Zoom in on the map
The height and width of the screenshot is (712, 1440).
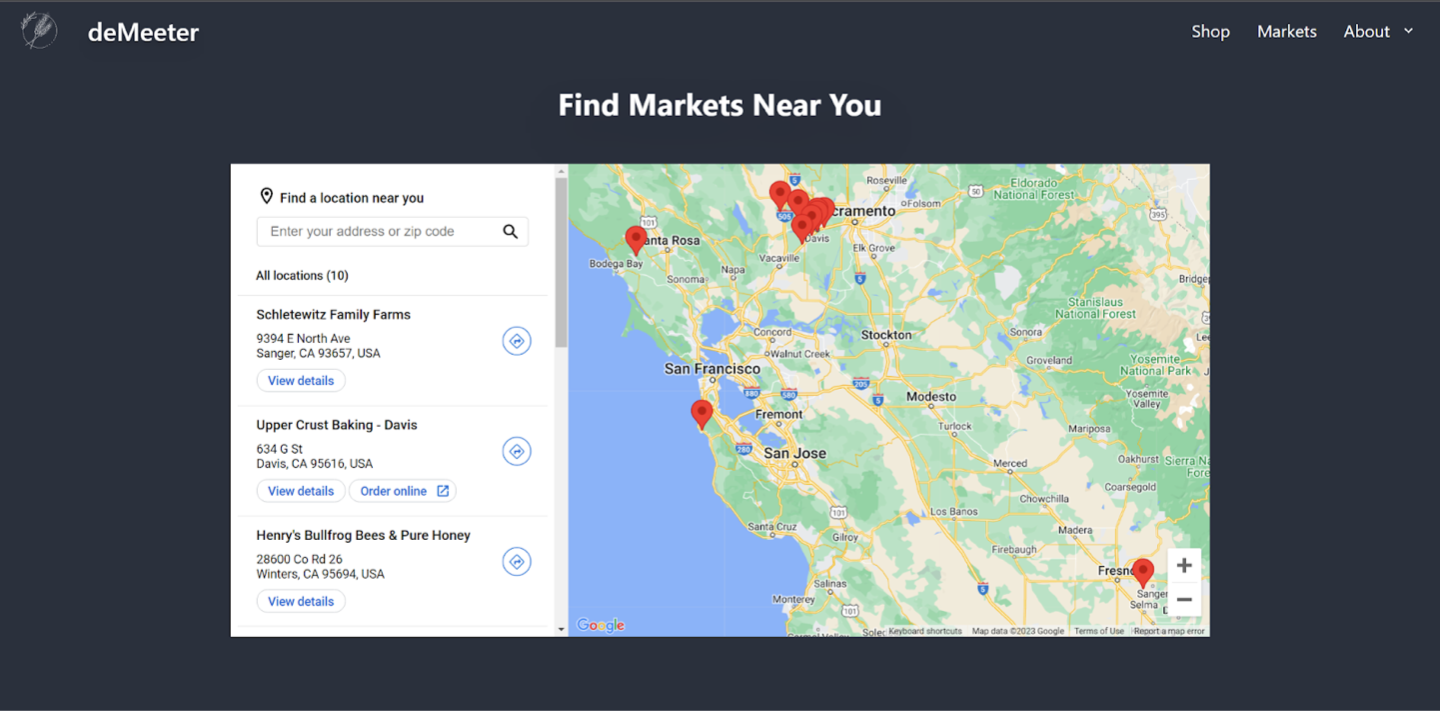[1184, 565]
